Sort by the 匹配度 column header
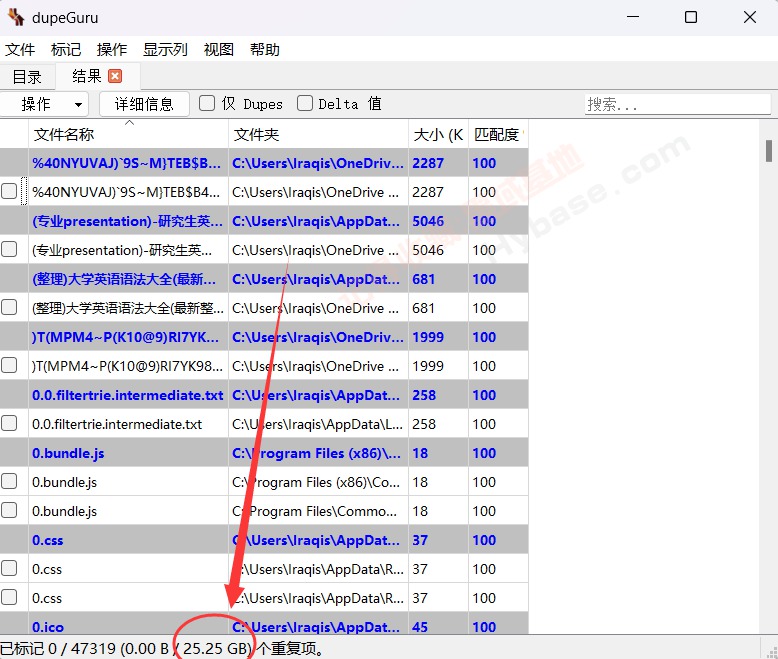Image resolution: width=778 pixels, height=659 pixels. click(496, 134)
